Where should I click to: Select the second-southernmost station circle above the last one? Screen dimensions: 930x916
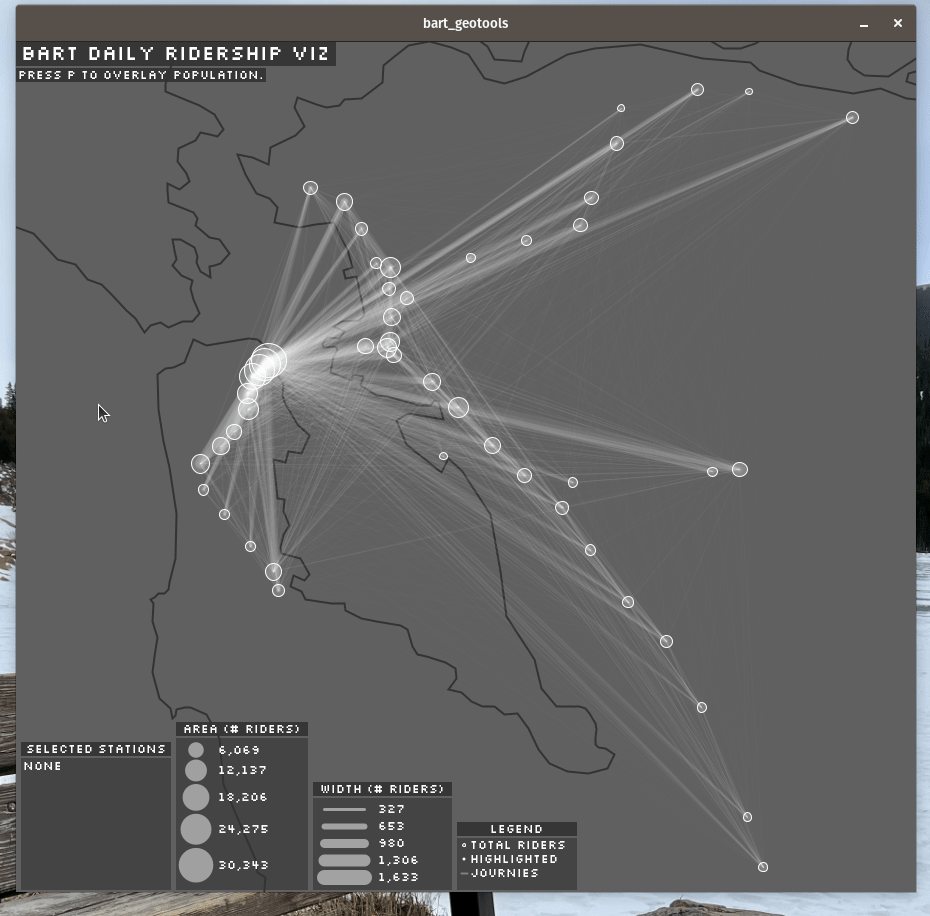pyautogui.click(x=747, y=817)
